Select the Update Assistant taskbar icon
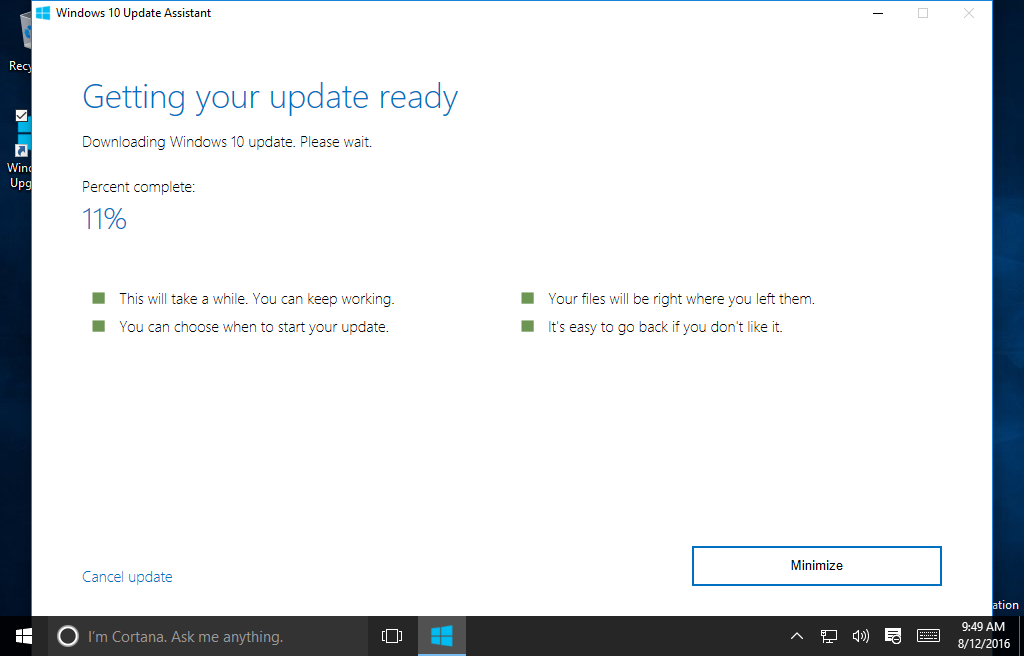1024x656 pixels. pos(441,636)
